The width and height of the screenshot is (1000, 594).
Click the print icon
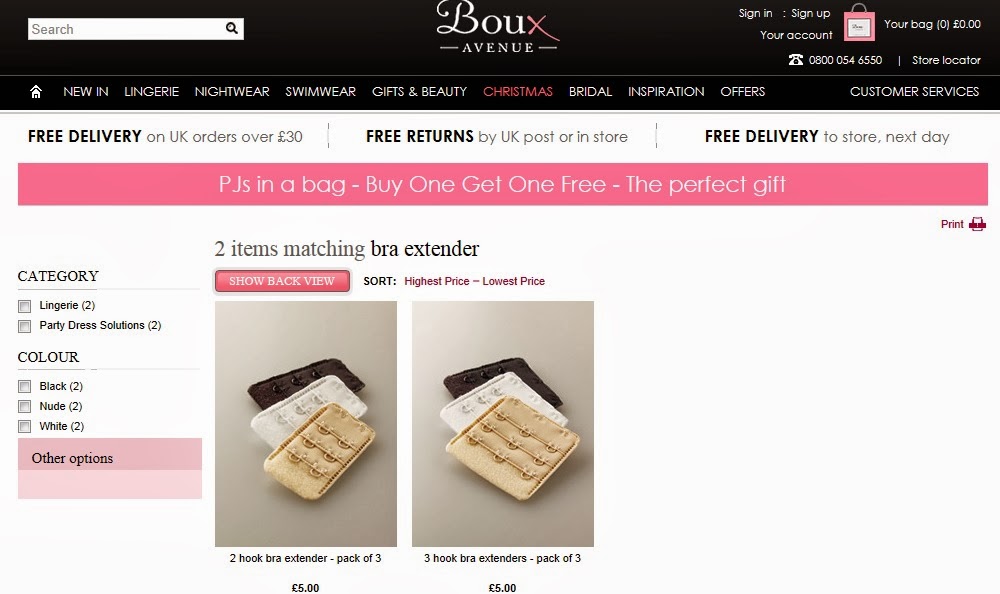tap(977, 224)
